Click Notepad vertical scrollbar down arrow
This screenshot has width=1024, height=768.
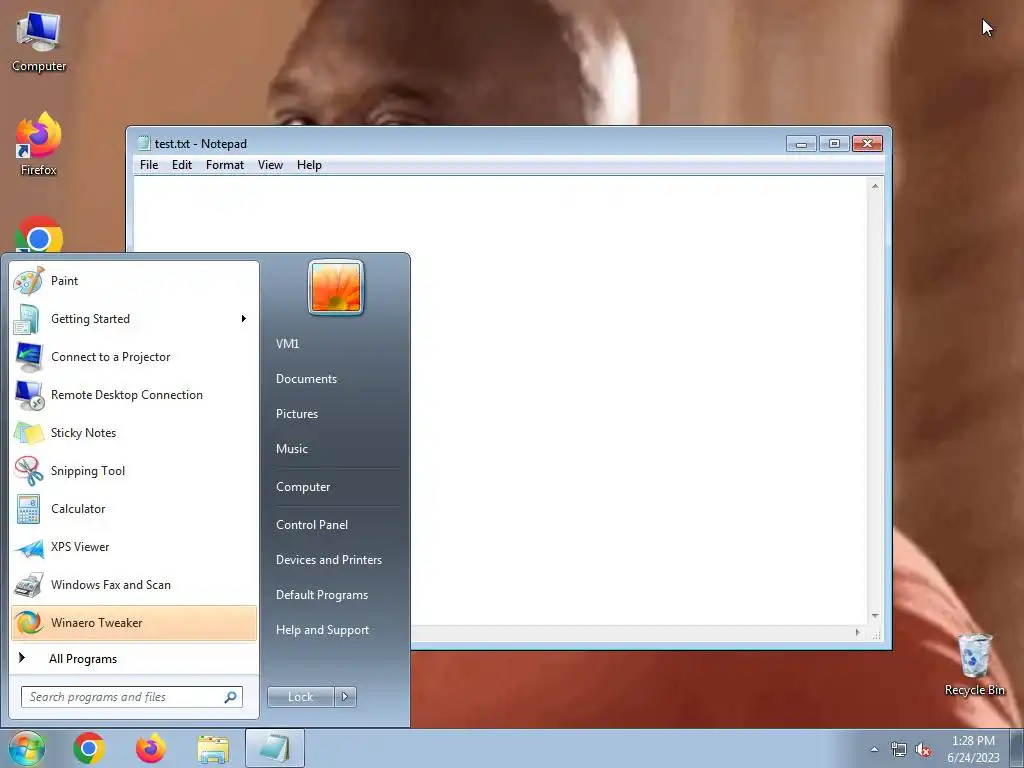point(875,616)
